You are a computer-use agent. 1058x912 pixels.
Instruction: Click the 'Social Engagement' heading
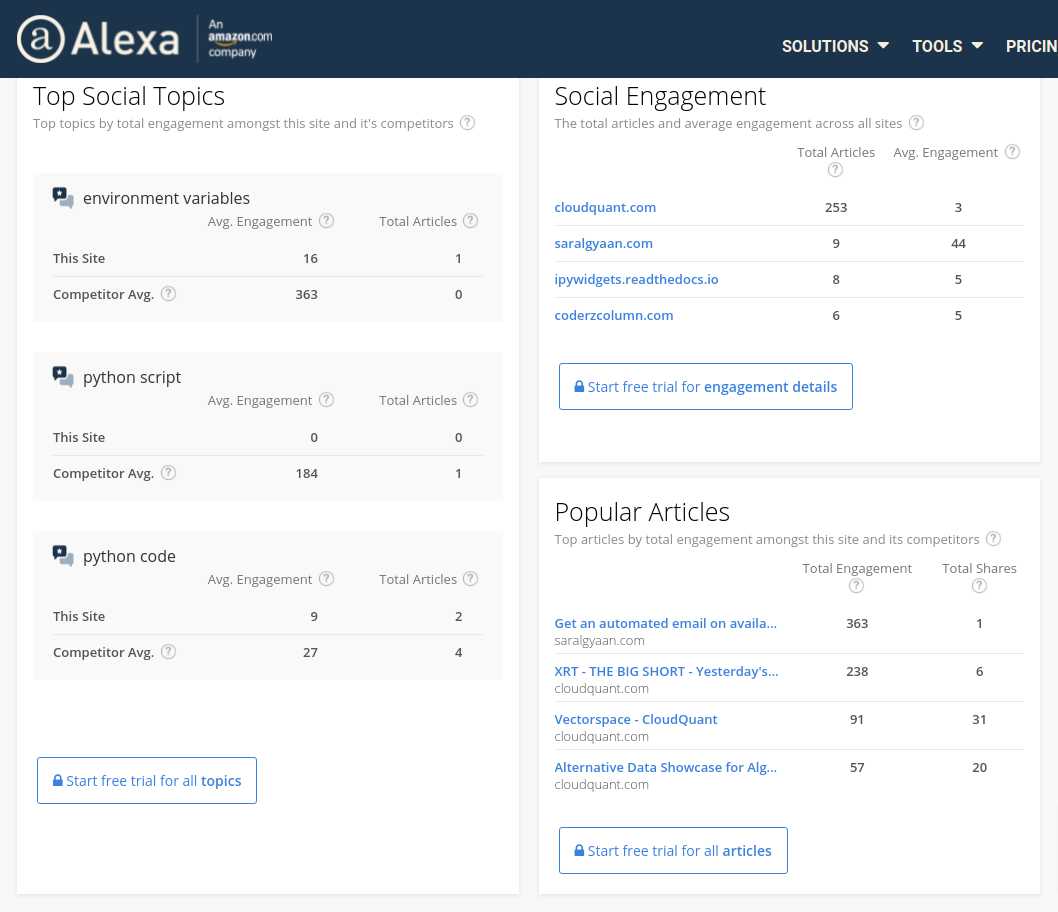coord(660,96)
